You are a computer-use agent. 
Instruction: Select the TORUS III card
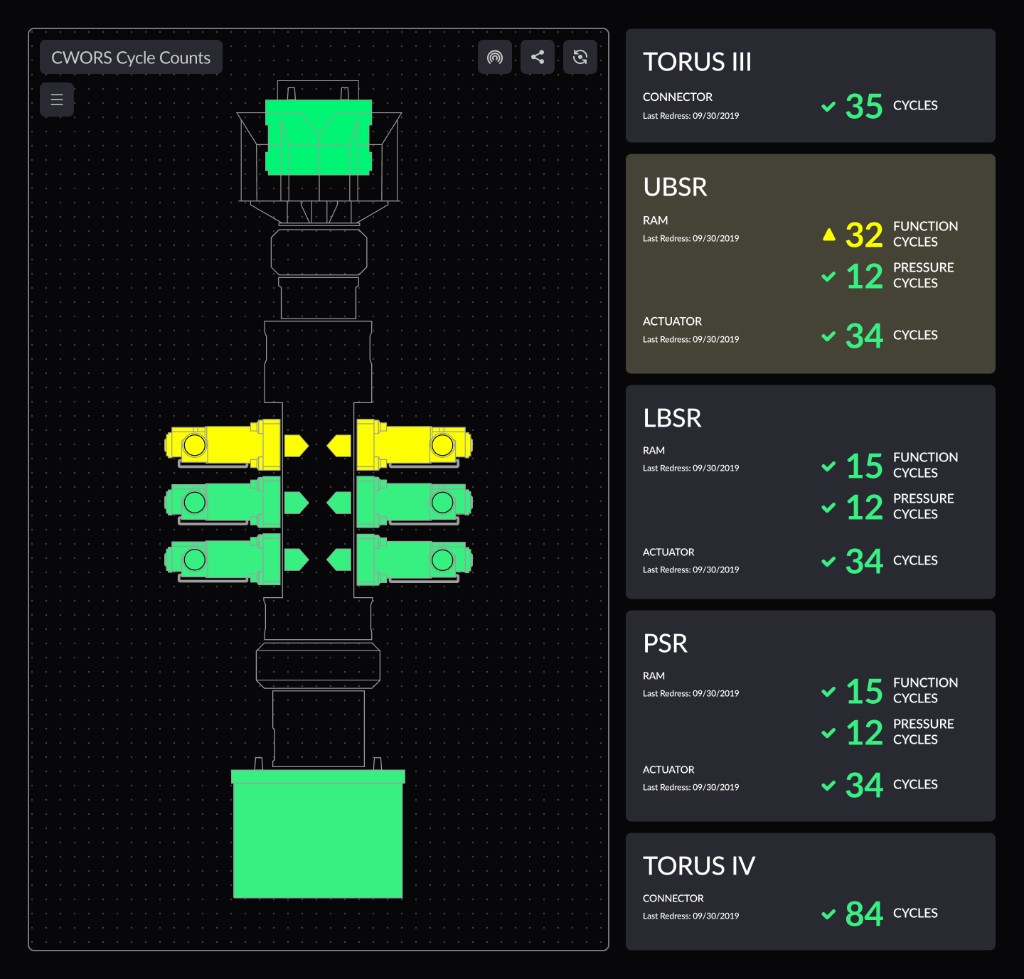pyautogui.click(x=810, y=86)
